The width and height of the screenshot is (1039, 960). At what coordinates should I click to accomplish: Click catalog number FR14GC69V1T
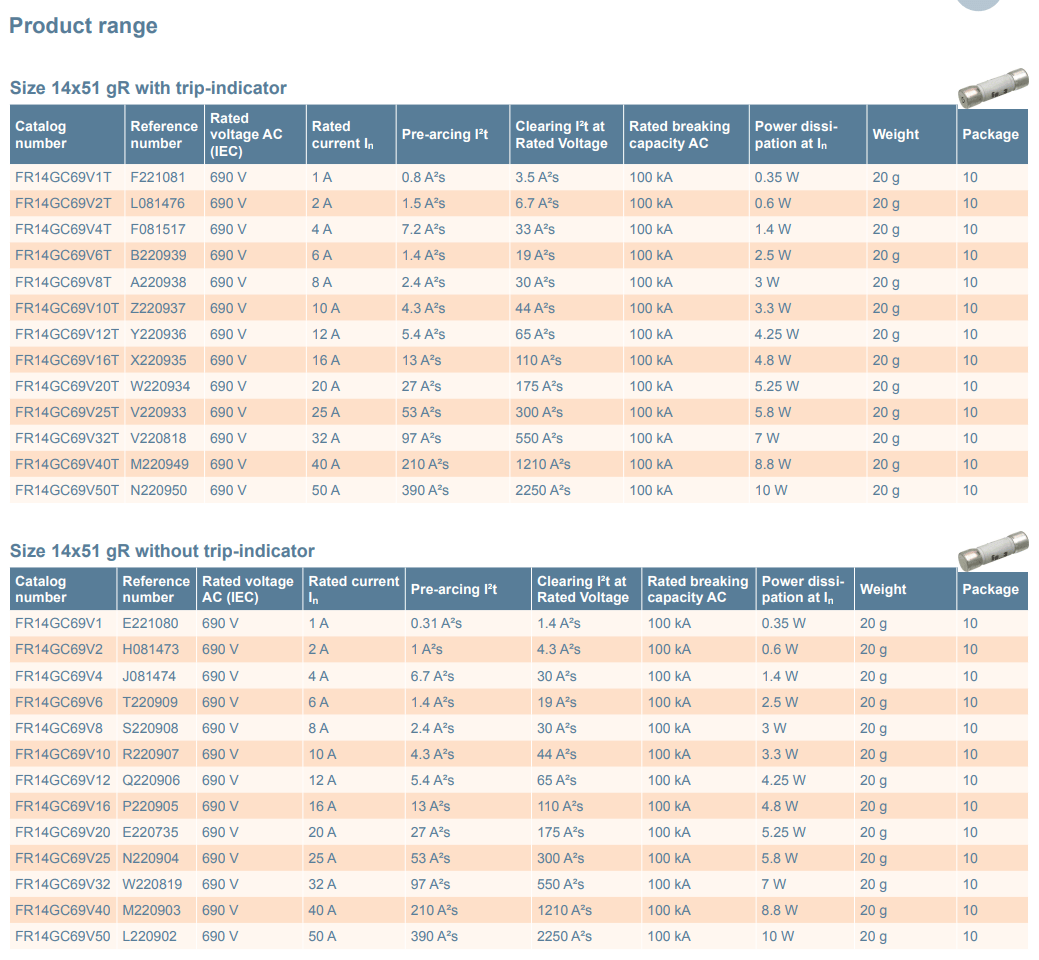coord(63,177)
